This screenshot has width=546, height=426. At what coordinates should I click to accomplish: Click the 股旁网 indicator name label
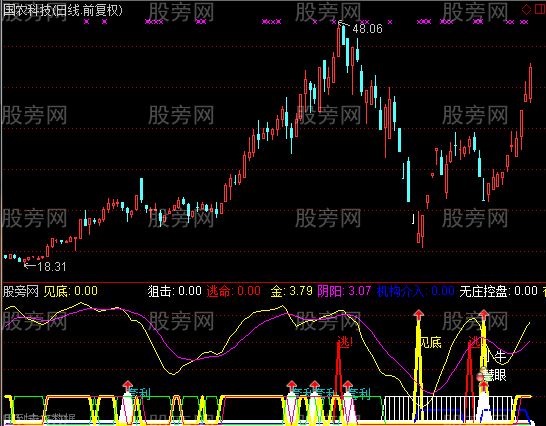point(21,291)
